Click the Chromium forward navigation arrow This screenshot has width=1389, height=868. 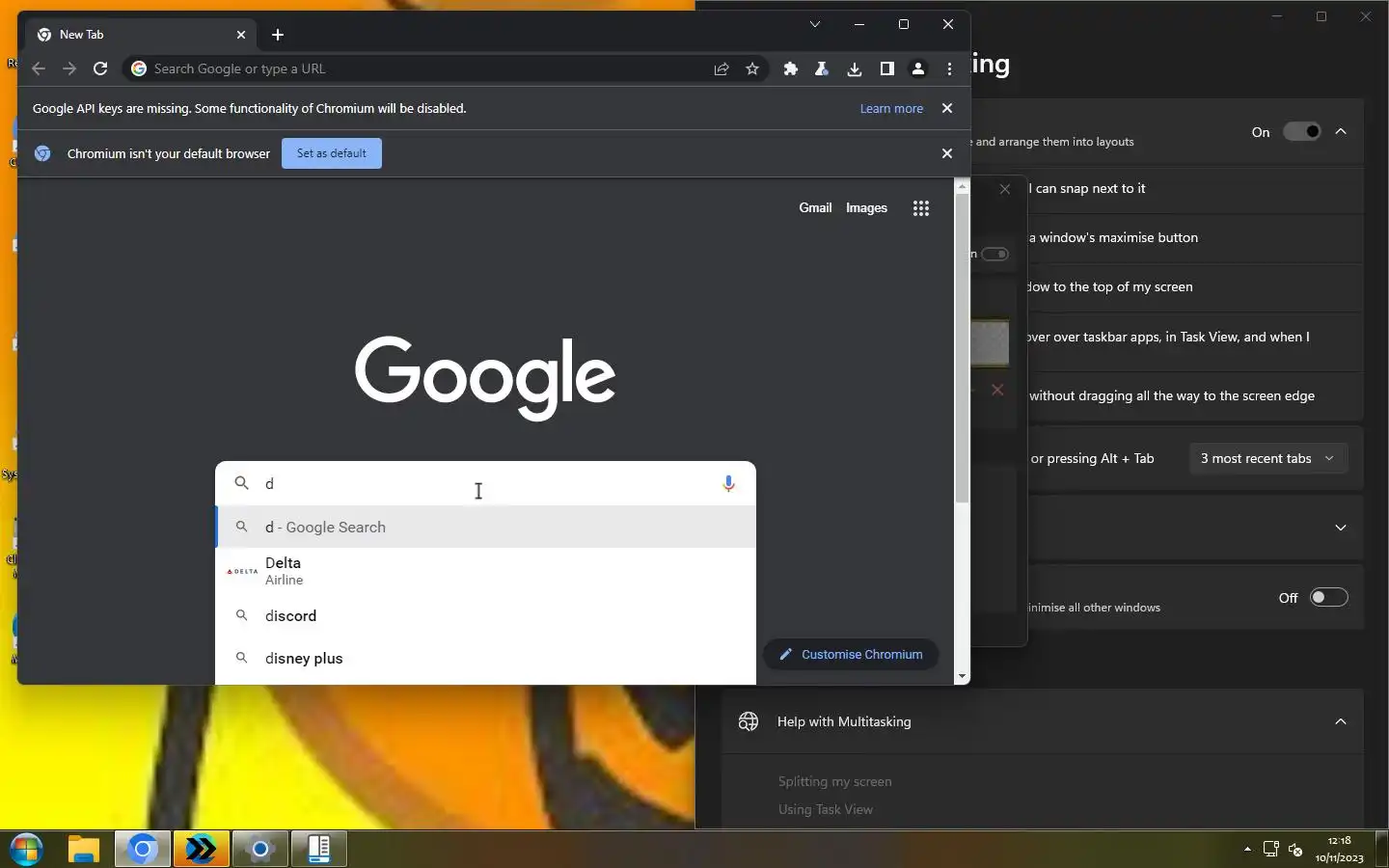pyautogui.click(x=69, y=68)
